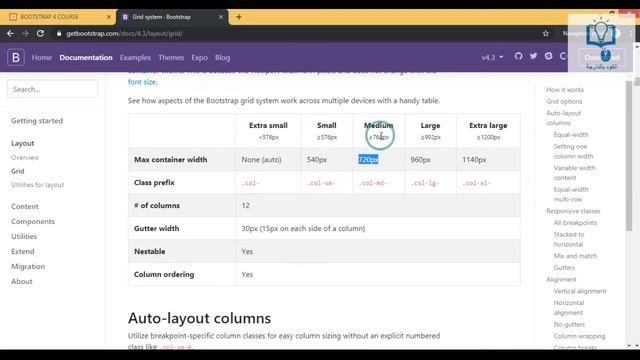This screenshot has height=360, width=640.
Task: Expand Utilities sidebar section
Action: coord(24,236)
